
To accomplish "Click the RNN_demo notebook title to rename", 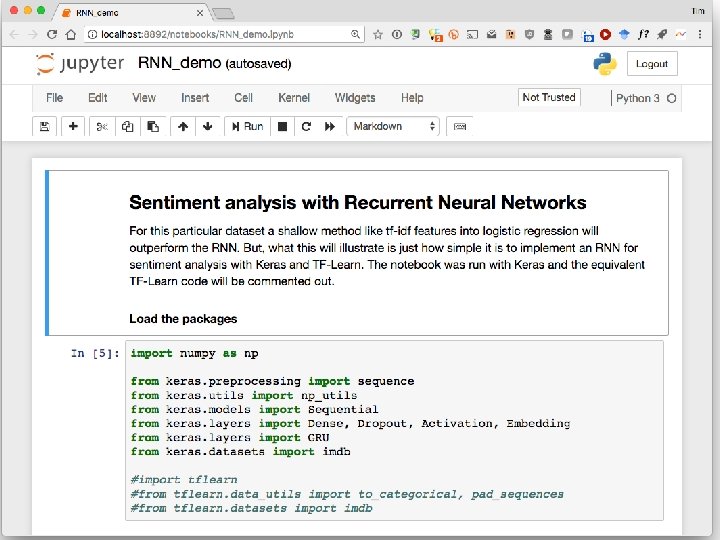I will 180,63.
